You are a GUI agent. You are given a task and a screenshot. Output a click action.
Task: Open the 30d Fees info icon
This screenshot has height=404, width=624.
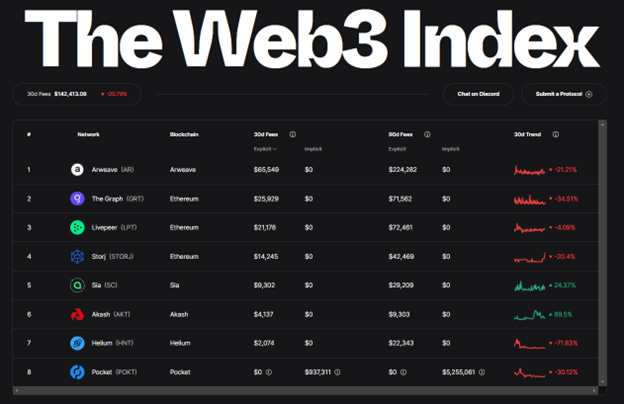pos(292,135)
